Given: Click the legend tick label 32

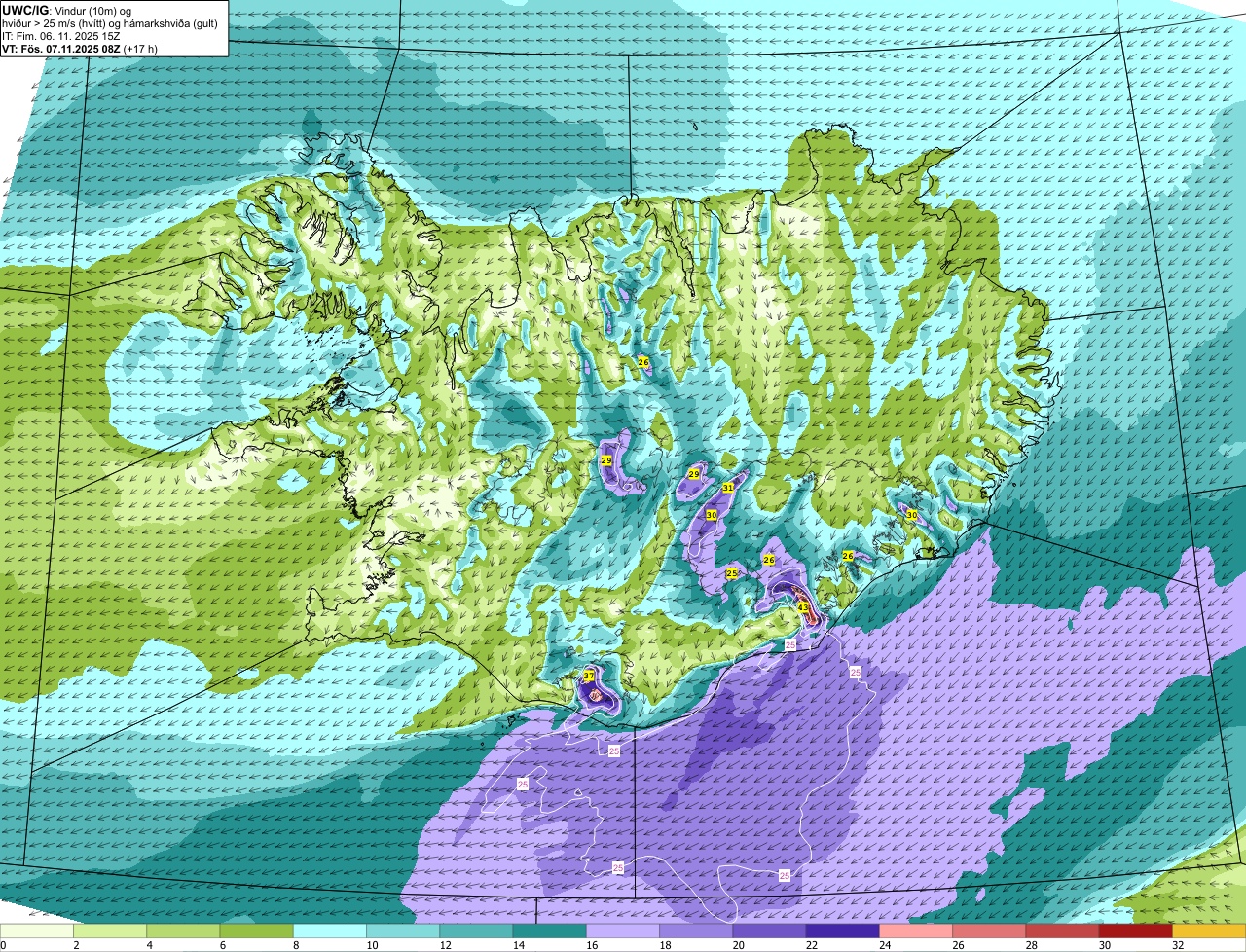Looking at the screenshot, I should (1177, 945).
